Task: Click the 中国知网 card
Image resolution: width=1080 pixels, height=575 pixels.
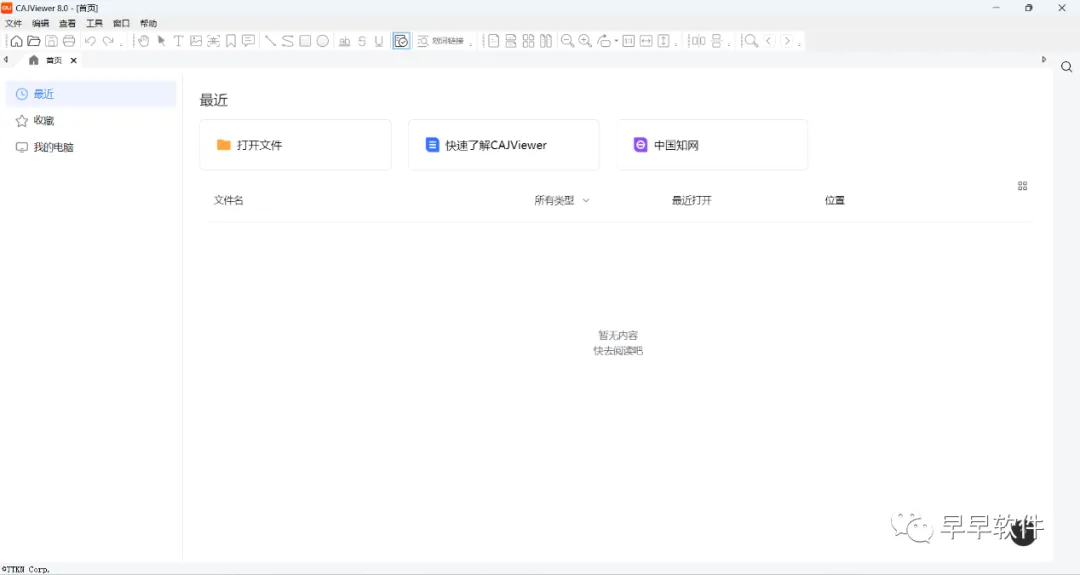Action: (712, 145)
